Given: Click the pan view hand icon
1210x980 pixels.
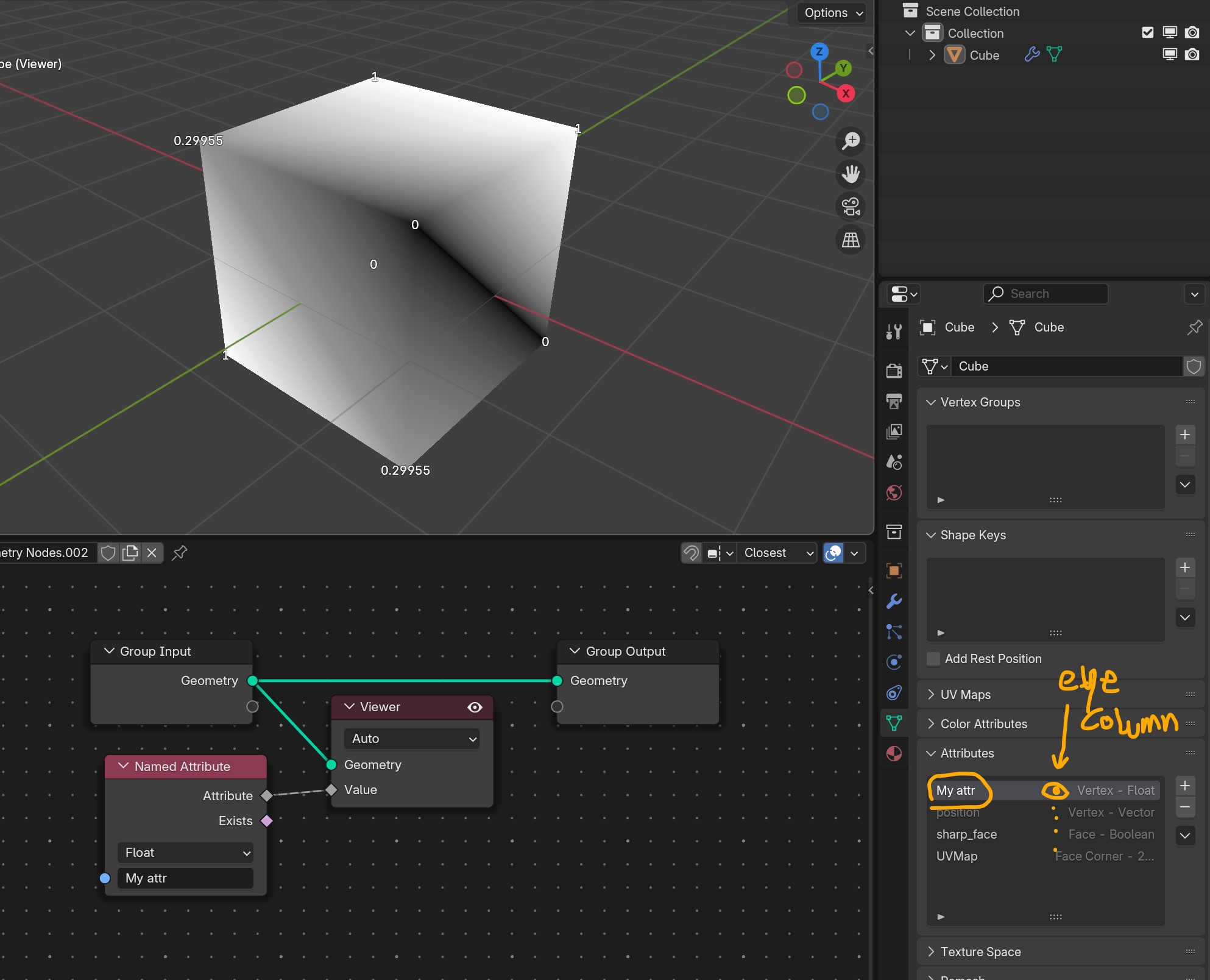Looking at the screenshot, I should coord(851,174).
